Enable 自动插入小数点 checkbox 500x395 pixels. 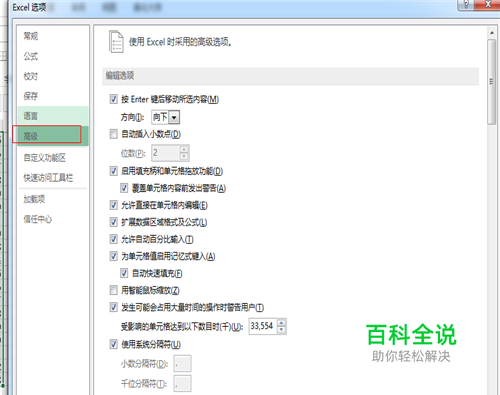[x=114, y=134]
